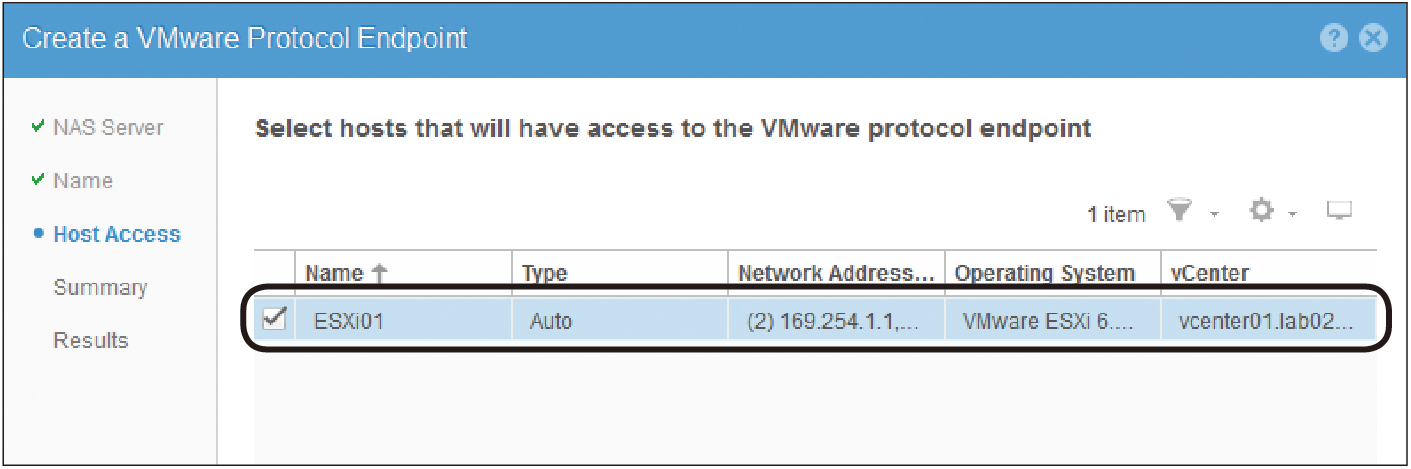Click the monitor export icon
1411x469 pixels.
pyautogui.click(x=1339, y=210)
